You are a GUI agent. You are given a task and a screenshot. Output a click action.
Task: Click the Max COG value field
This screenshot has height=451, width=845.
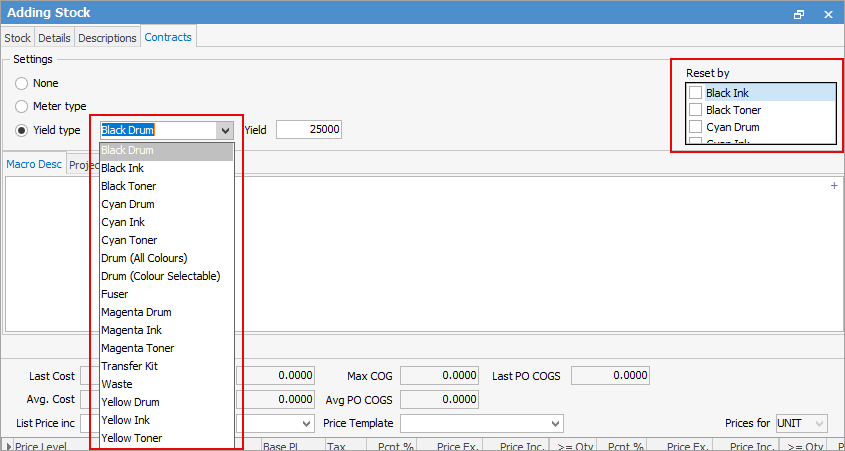click(x=439, y=376)
